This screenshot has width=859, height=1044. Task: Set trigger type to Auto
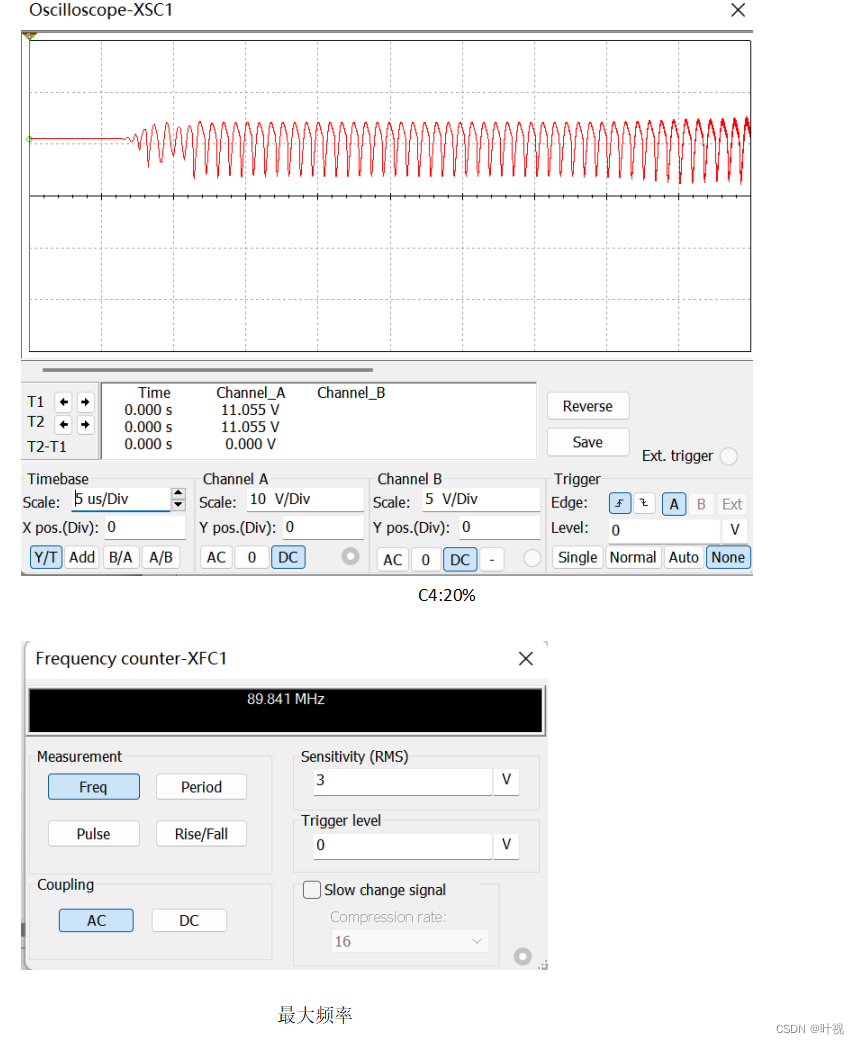tap(683, 557)
